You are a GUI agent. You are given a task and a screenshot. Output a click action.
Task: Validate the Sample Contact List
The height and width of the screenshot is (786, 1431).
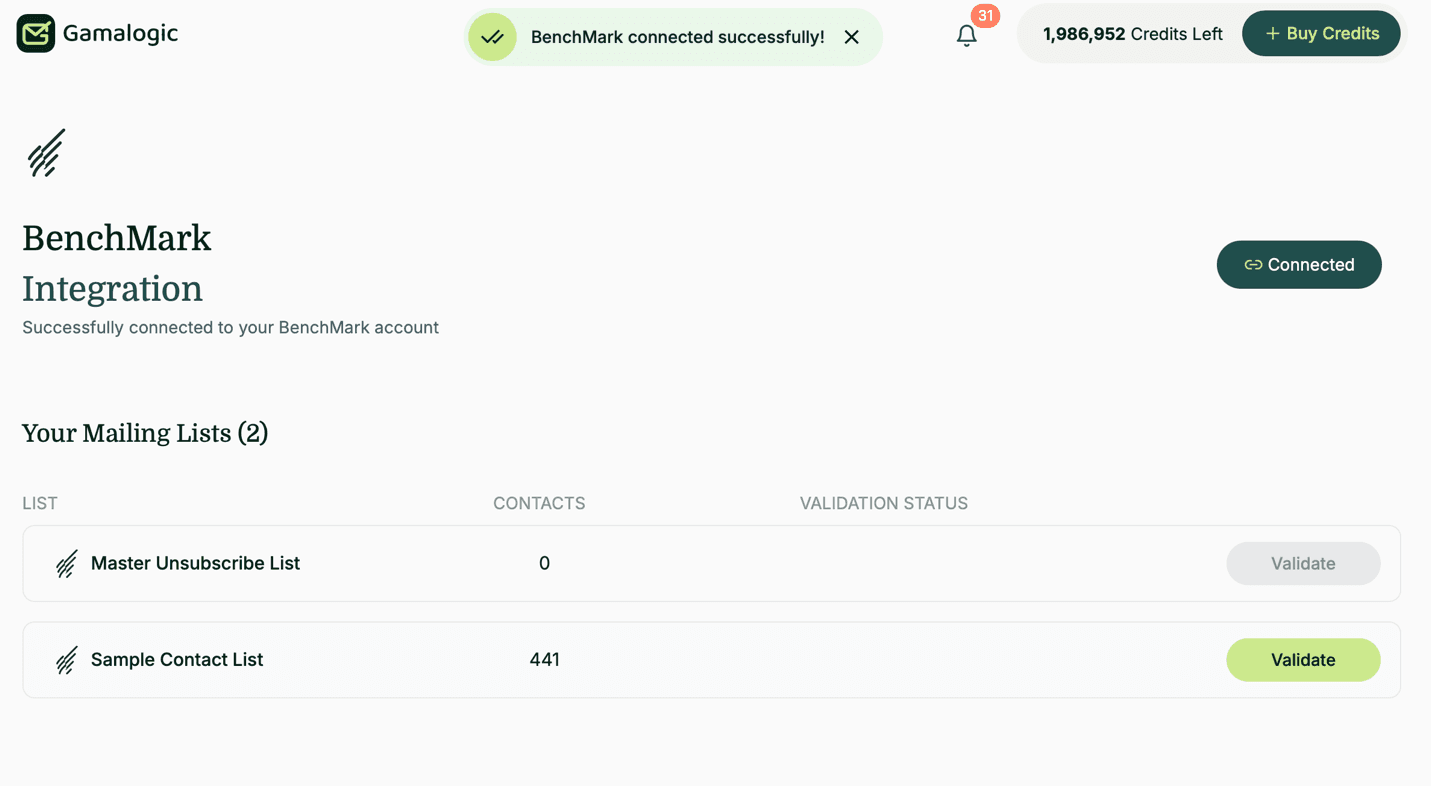1303,660
